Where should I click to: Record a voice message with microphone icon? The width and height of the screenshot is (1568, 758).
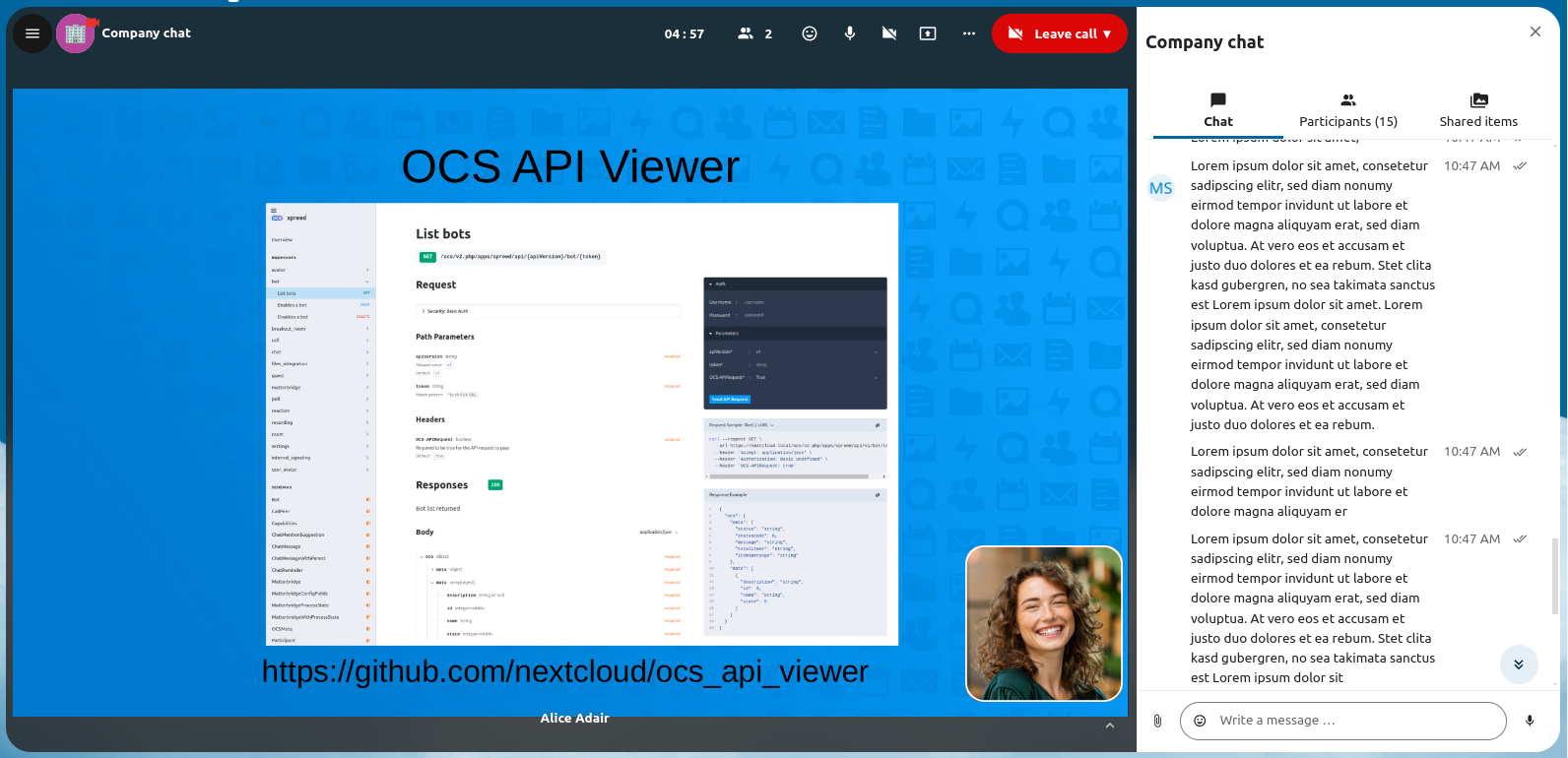pos(1530,721)
